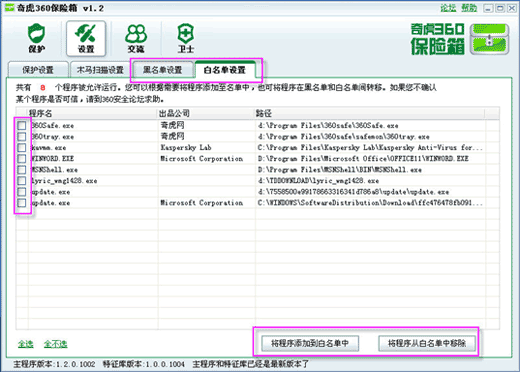Open the 帮助 help link

469,8
